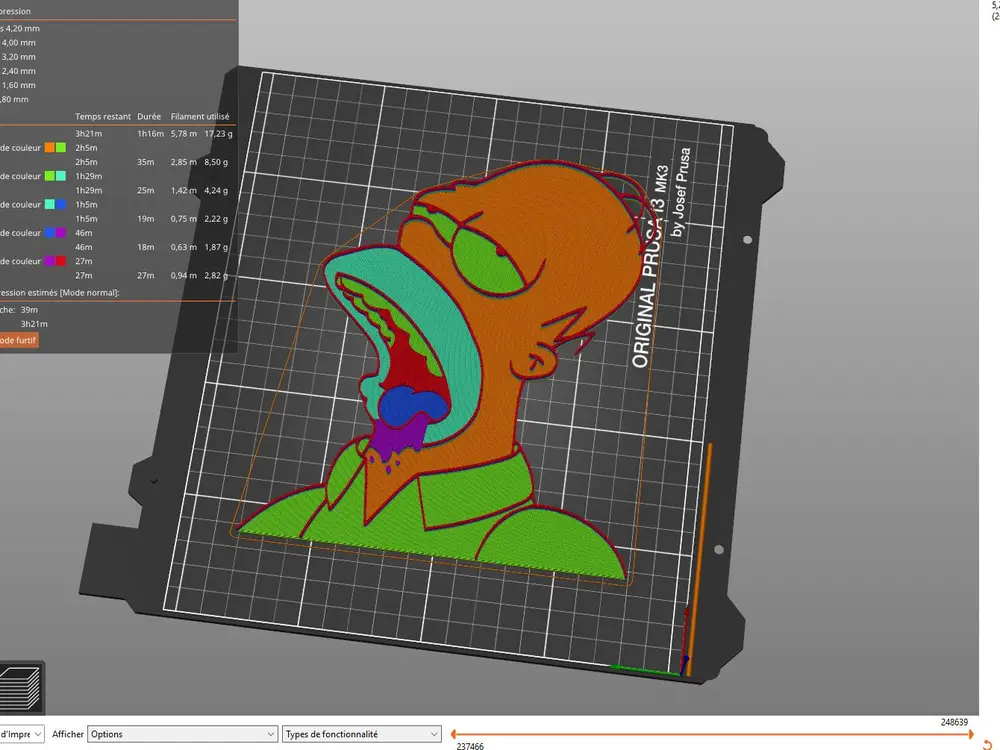Open the 'Types de fonctionnalité' dropdown
1000x750 pixels.
coord(362,734)
